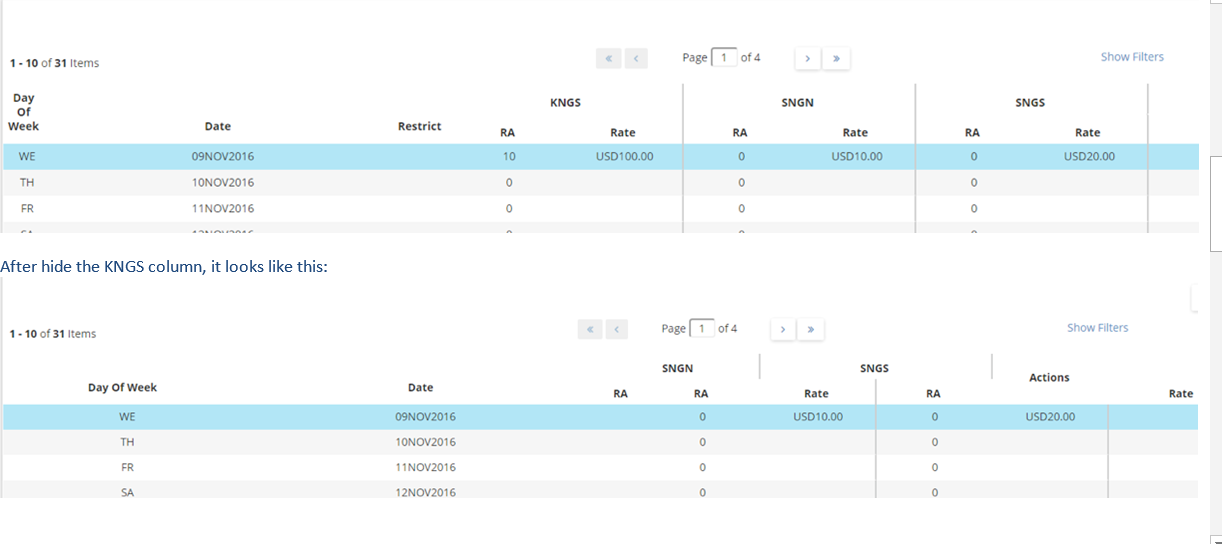Click first page arrow in bottom grid pager

[x=590, y=329]
